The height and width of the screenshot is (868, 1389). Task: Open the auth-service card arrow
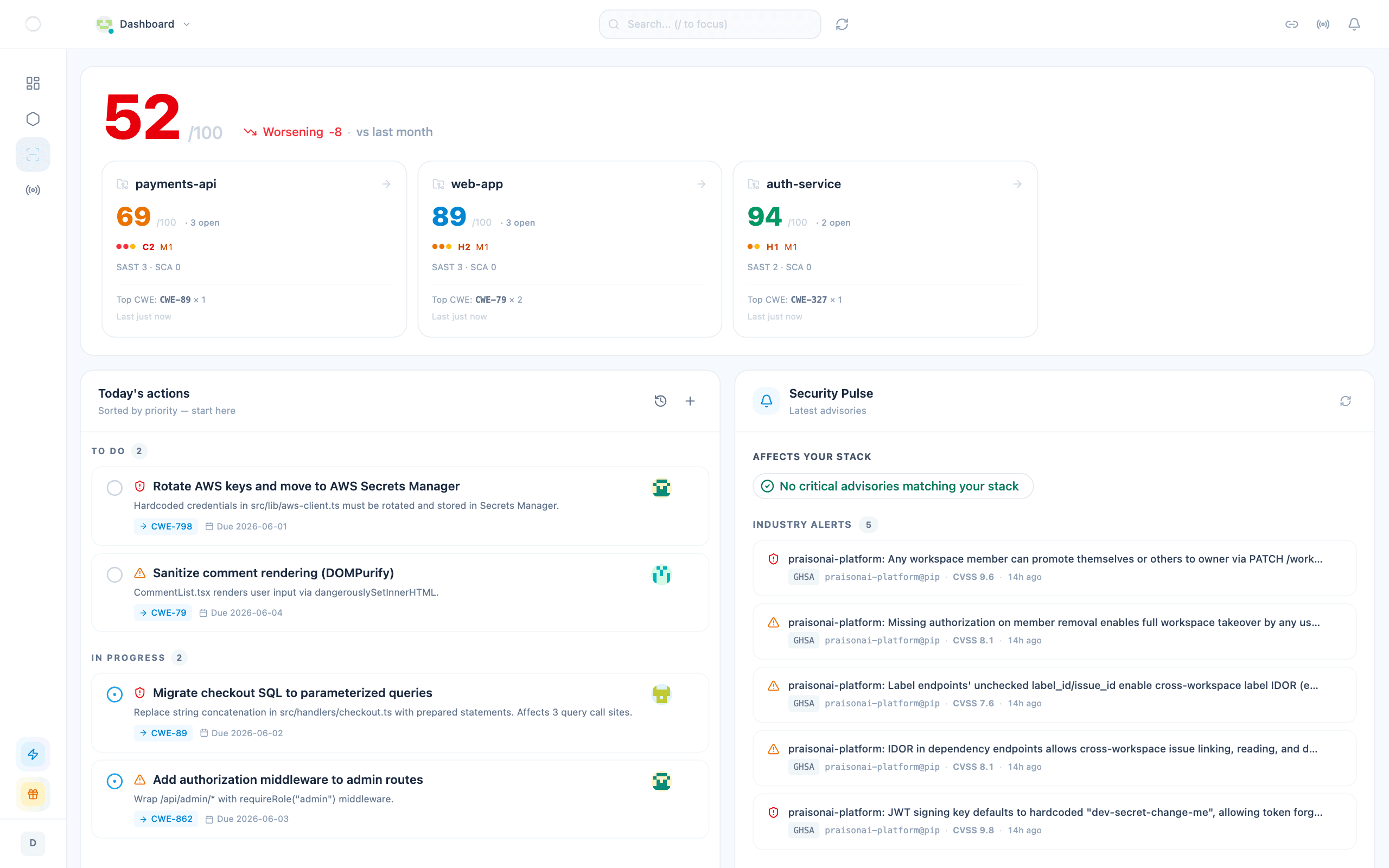(x=1017, y=184)
